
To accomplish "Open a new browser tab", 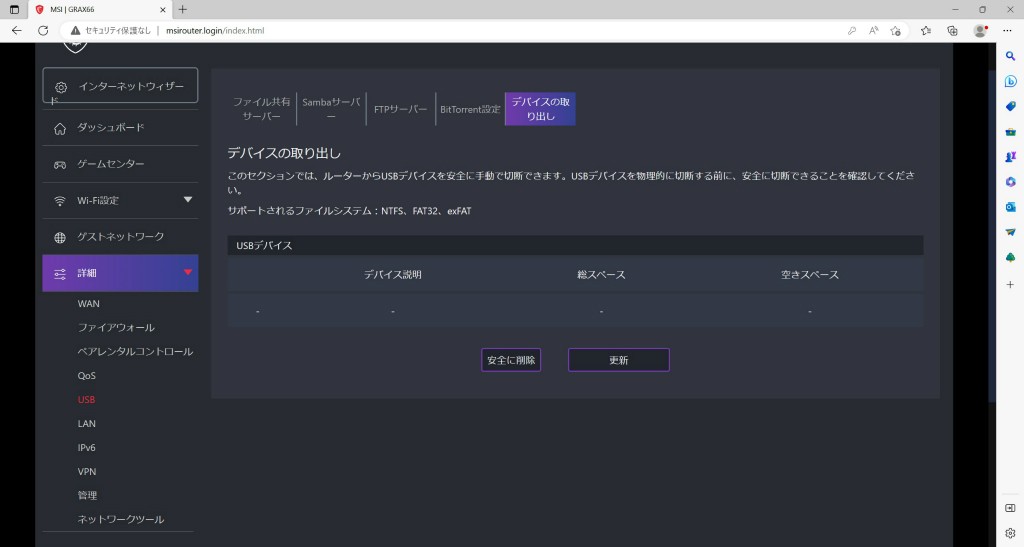I will click(x=183, y=10).
